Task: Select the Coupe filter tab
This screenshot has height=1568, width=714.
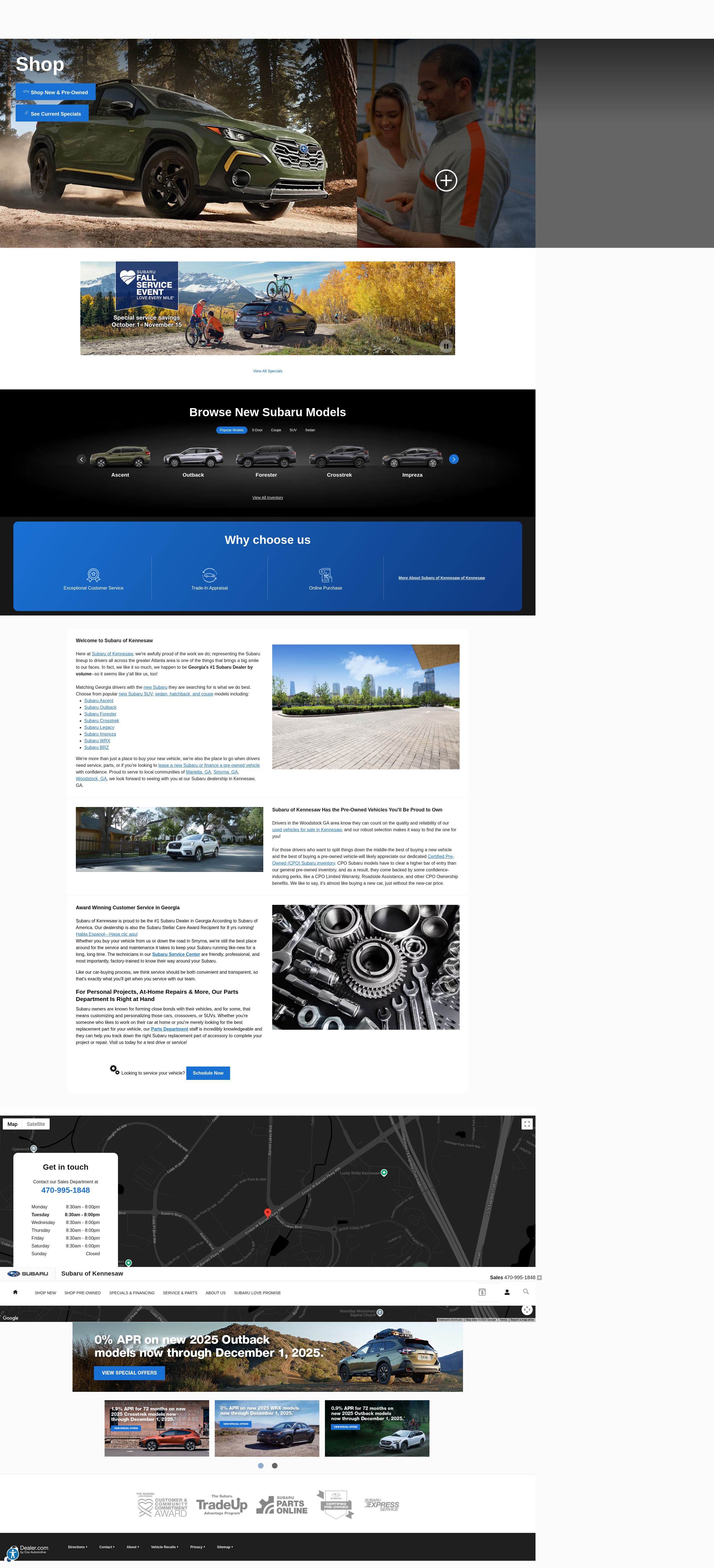Action: [276, 430]
